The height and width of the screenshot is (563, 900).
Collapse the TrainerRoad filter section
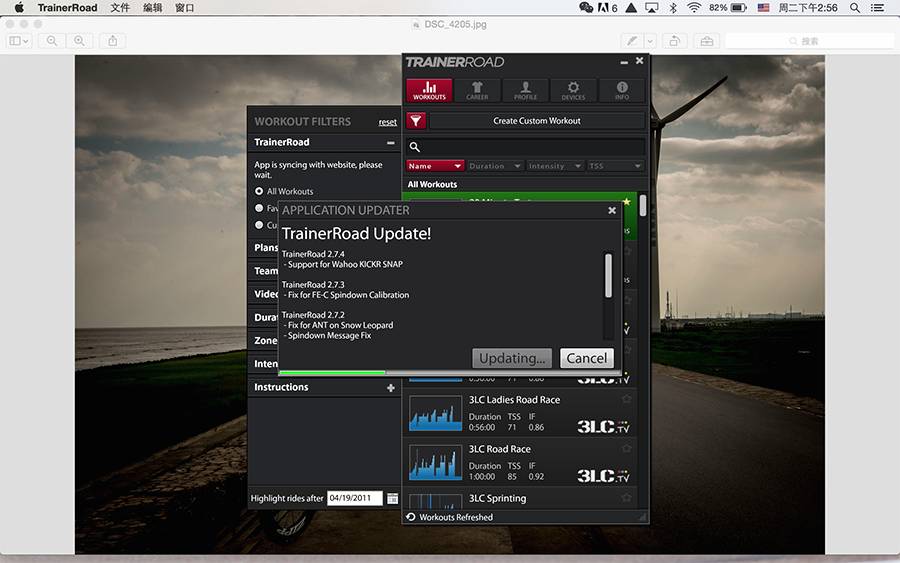coord(390,142)
